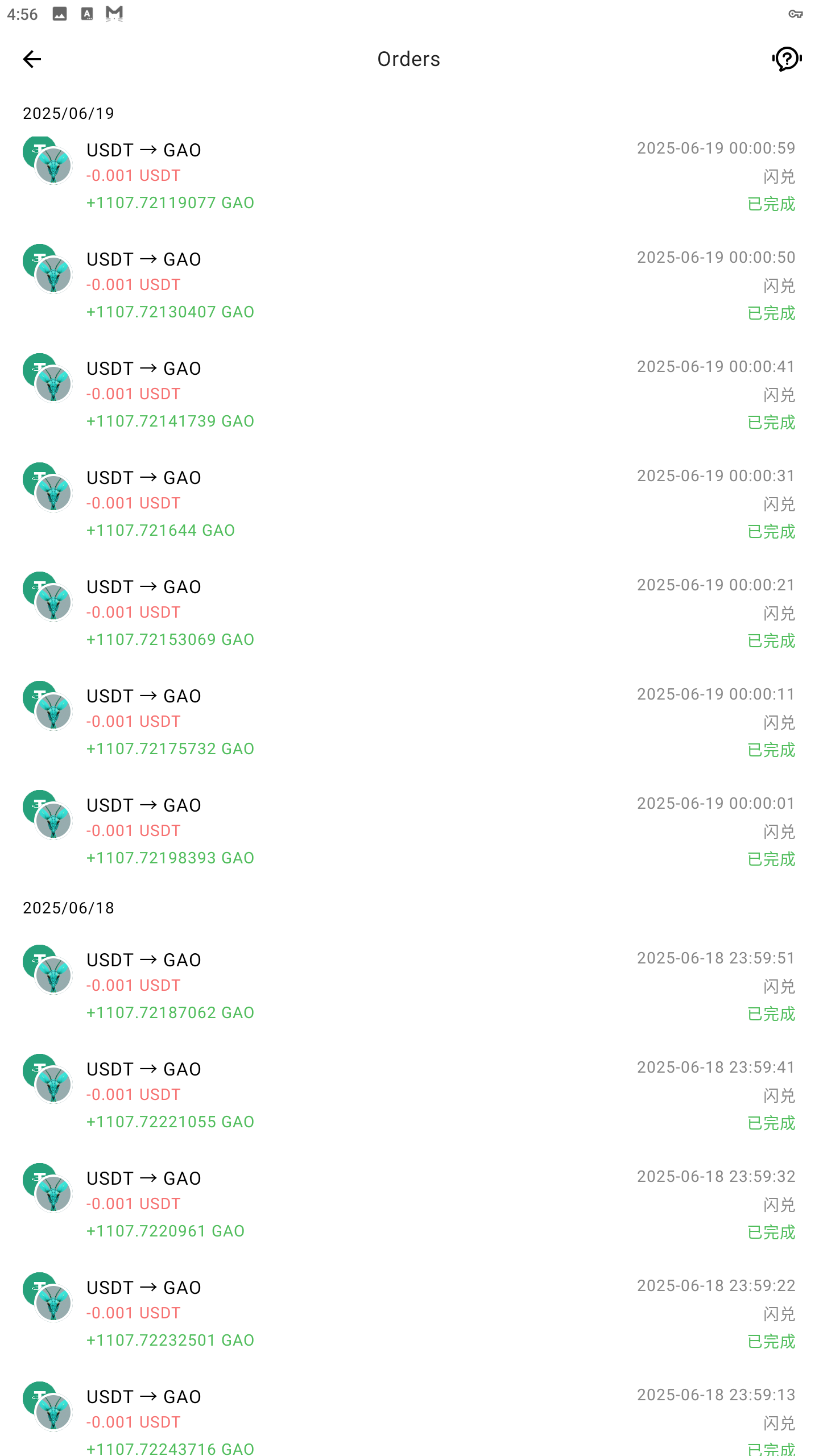Select order dated 2025-06-19 00:00:21
Screen dimensions: 819x1456
tap(409, 612)
